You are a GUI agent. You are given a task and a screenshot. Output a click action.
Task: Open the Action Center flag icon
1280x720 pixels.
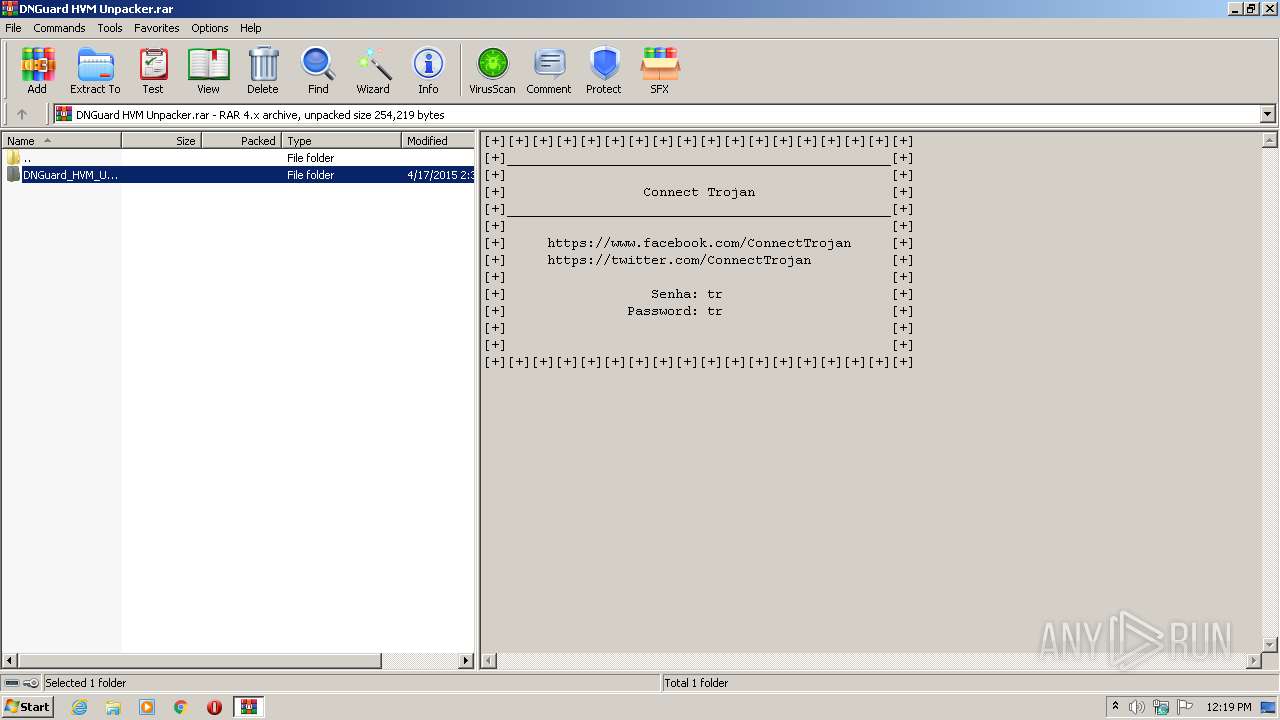[x=1185, y=707]
